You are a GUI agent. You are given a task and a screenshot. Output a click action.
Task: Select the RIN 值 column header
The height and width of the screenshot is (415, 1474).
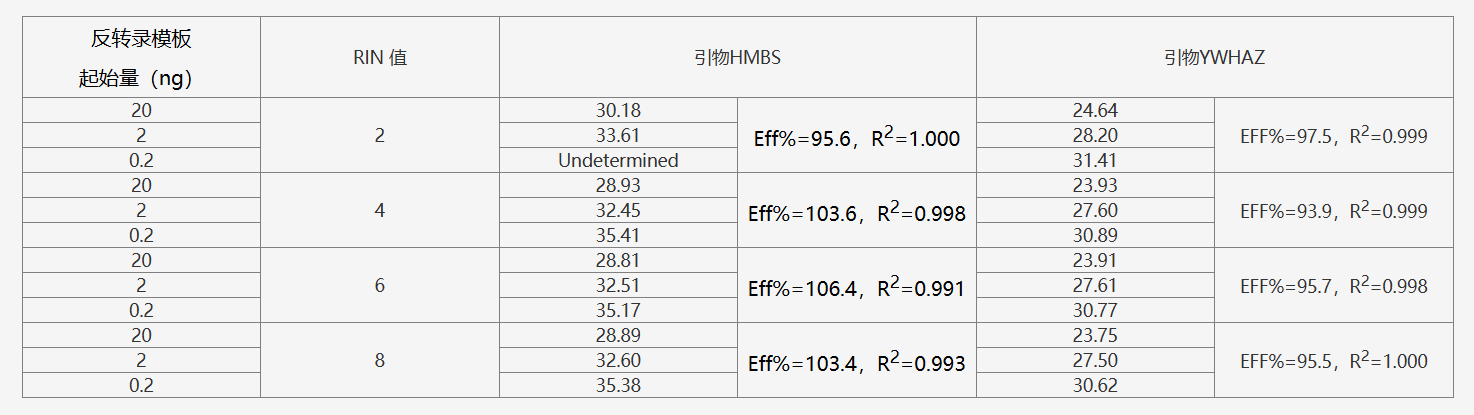pyautogui.click(x=379, y=58)
